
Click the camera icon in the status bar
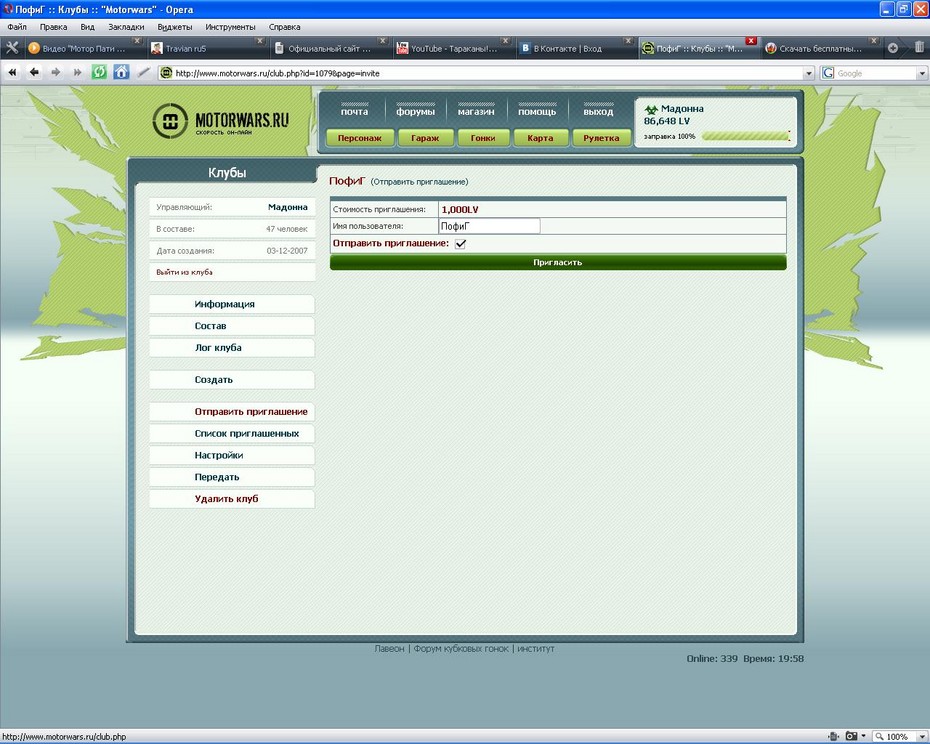[x=853, y=736]
